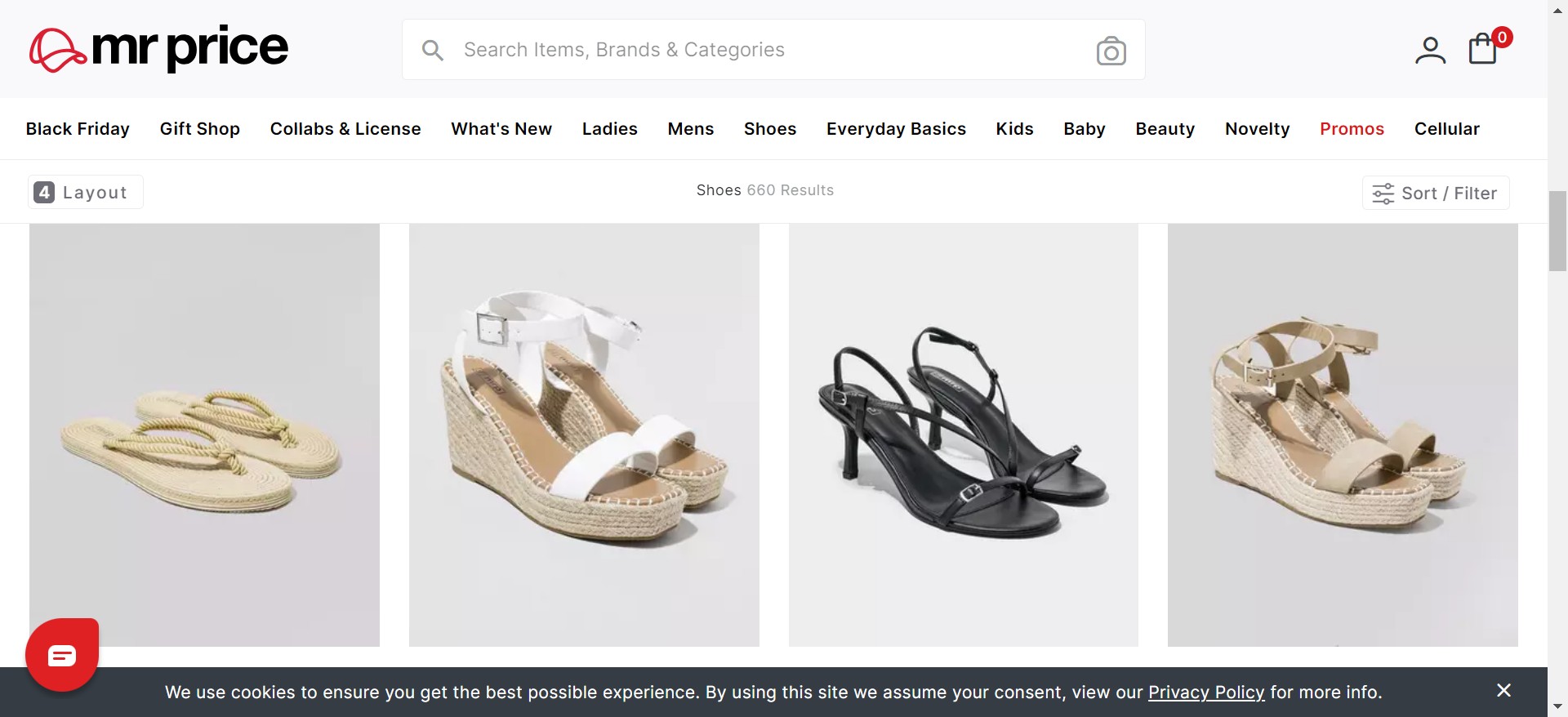View the white espadrille wedge product

pos(584,435)
